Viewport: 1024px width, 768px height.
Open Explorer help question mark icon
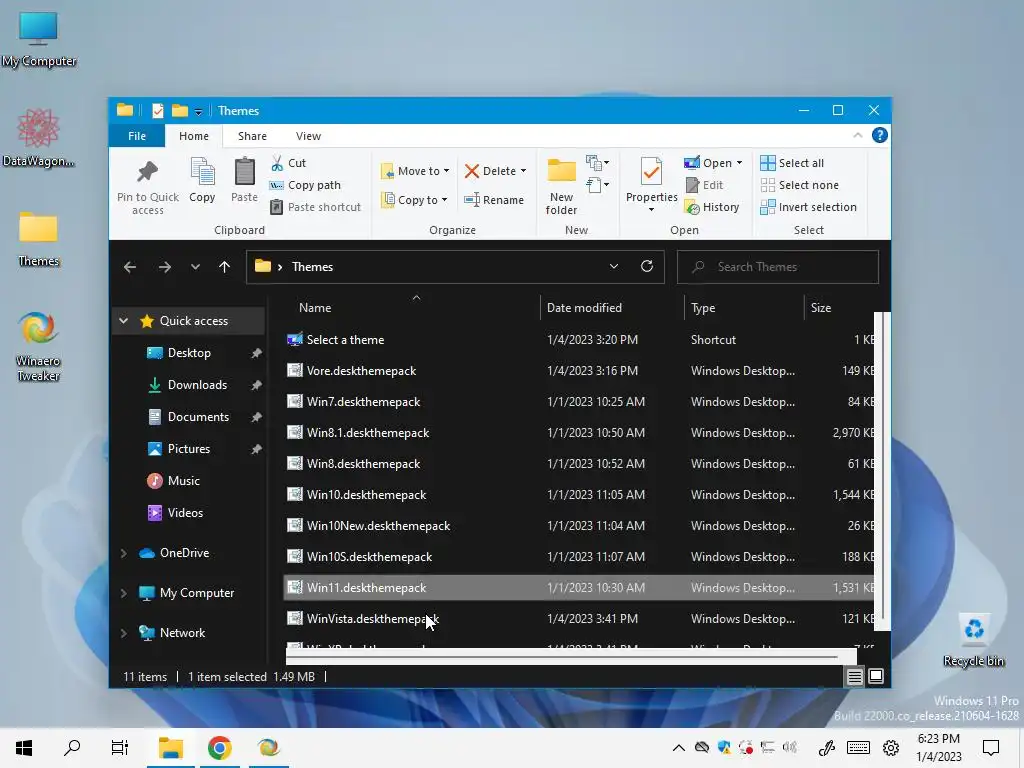click(x=880, y=135)
